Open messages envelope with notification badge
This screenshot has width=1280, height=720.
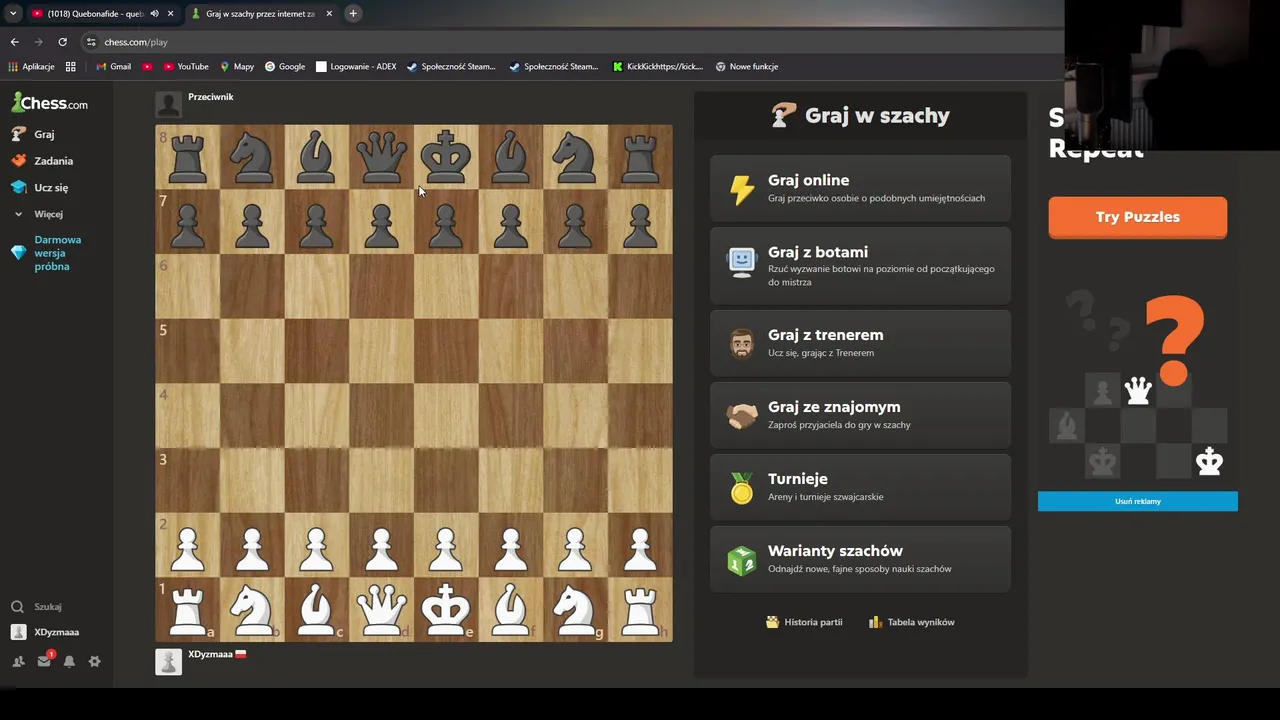44,661
